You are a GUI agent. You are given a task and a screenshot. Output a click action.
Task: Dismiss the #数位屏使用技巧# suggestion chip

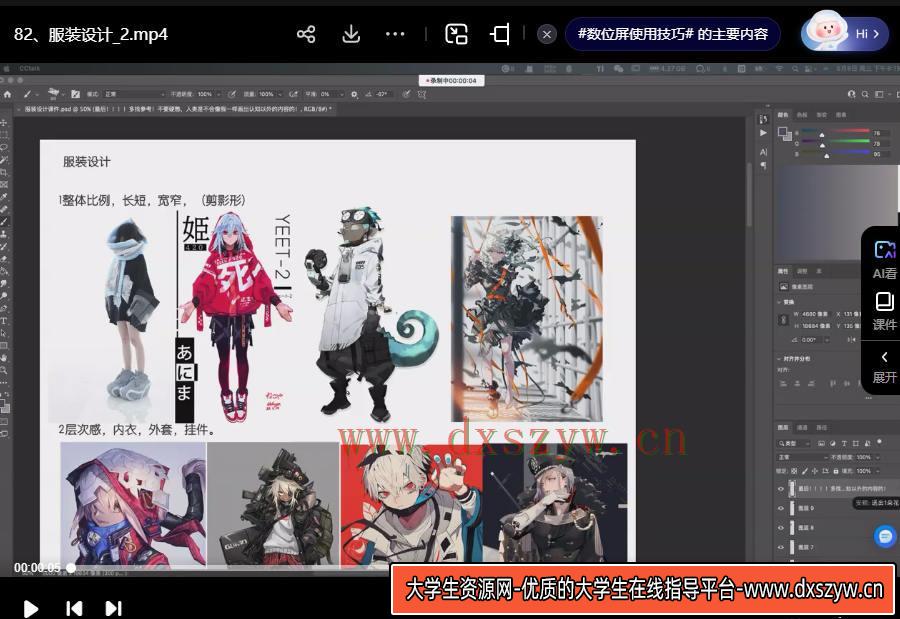[546, 34]
